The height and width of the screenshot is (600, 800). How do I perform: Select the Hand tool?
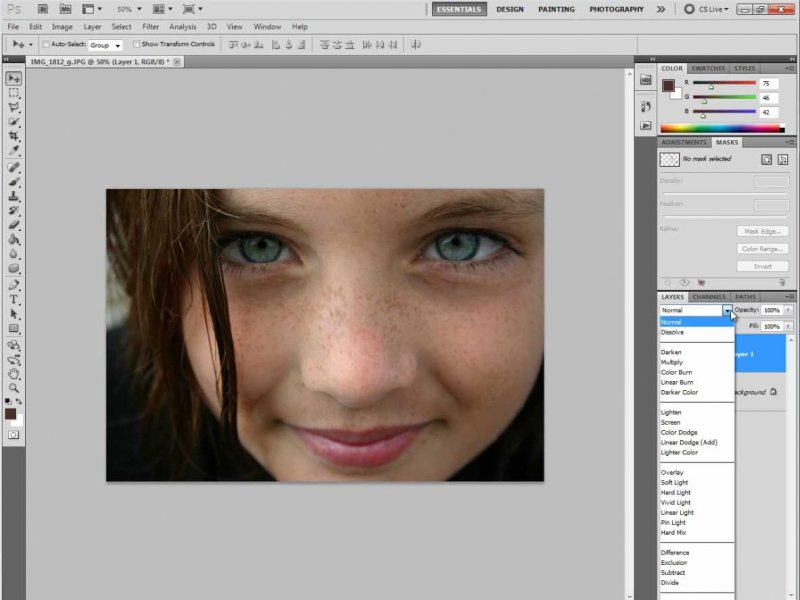(x=14, y=373)
